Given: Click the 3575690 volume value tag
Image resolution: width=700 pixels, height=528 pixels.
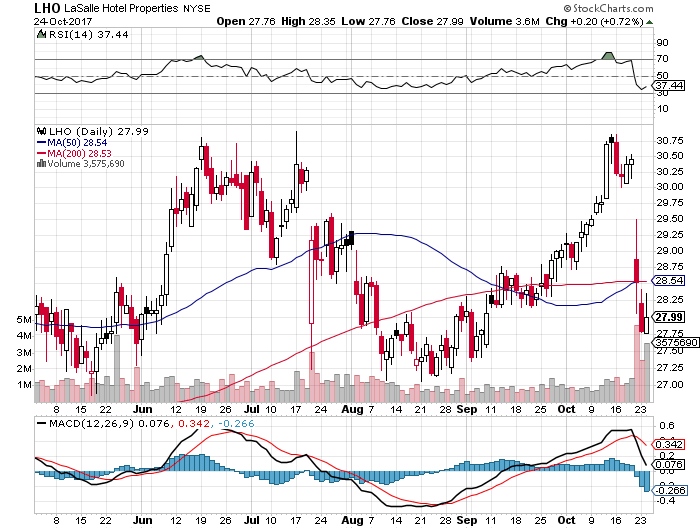Looking at the screenshot, I should [x=668, y=342].
